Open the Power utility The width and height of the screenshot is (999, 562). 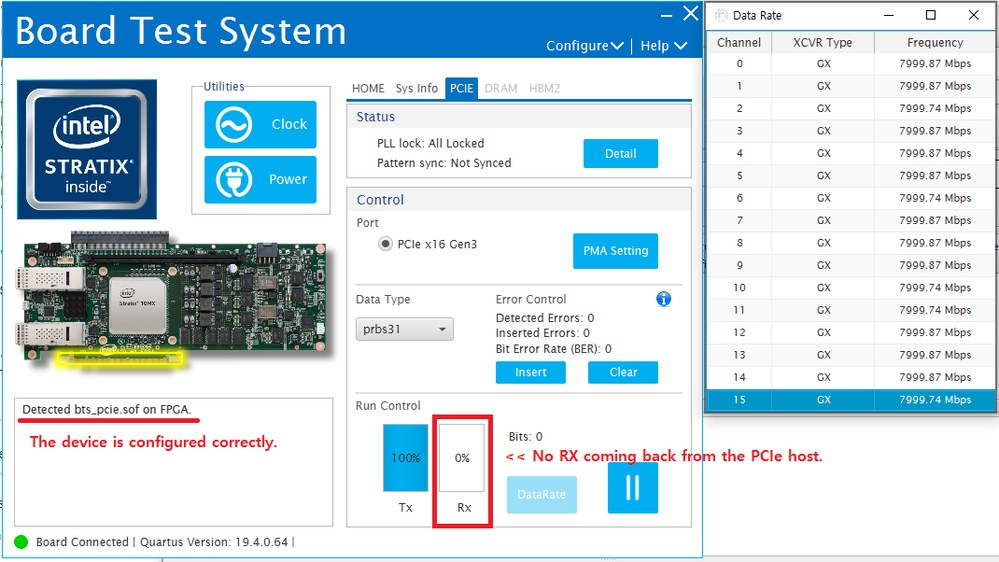point(260,180)
